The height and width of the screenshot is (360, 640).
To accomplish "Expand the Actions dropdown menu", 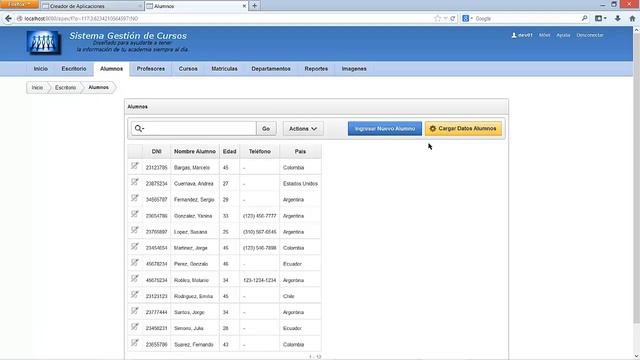I will coord(303,129).
